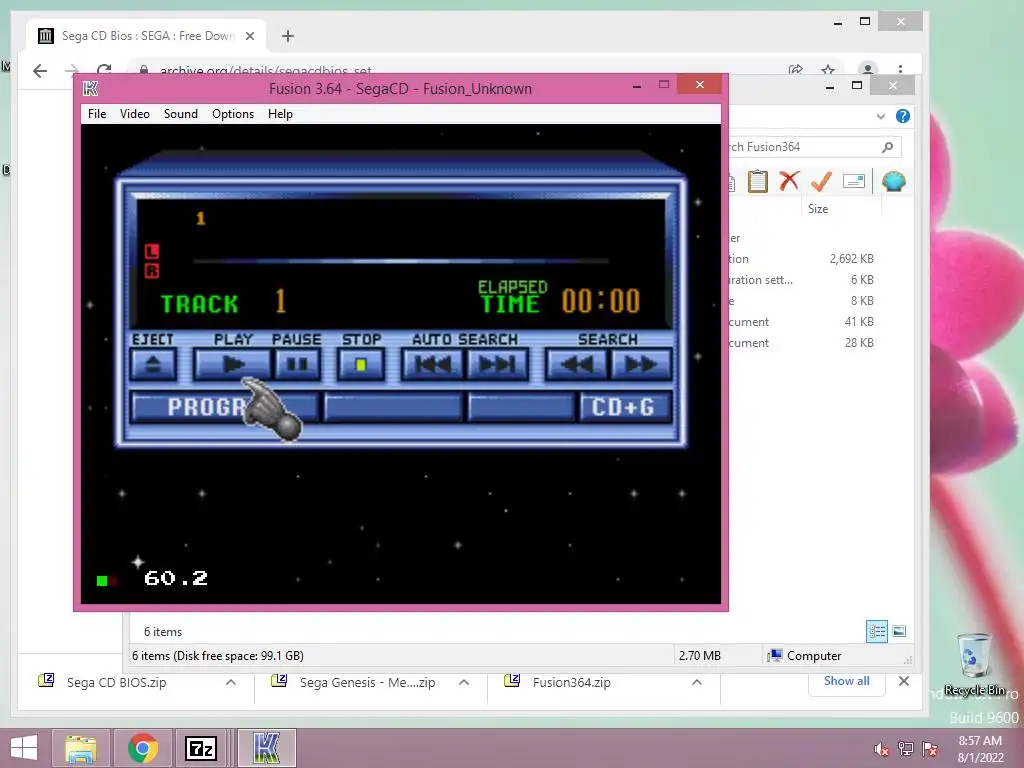Open the Chrome profile avatar

(867, 69)
